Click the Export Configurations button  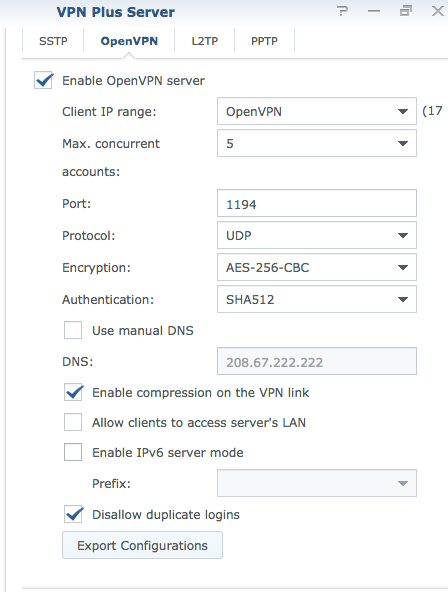click(142, 545)
